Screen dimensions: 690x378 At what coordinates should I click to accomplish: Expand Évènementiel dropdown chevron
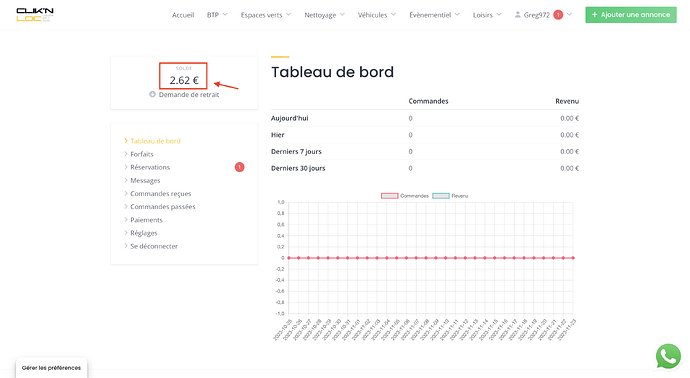[457, 15]
